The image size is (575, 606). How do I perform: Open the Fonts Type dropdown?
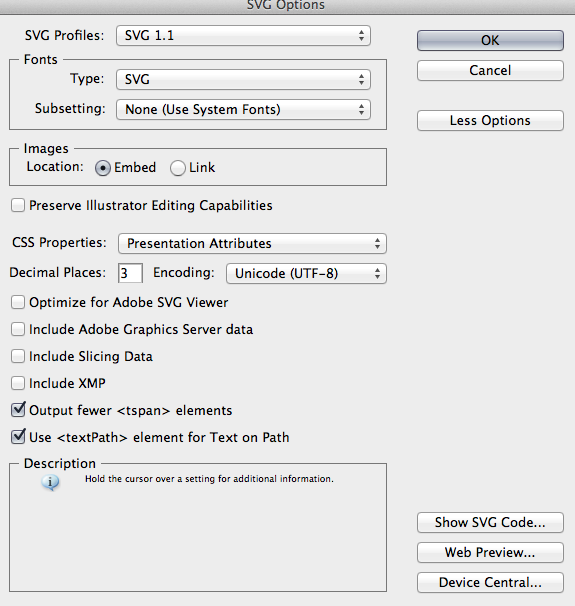point(243,80)
